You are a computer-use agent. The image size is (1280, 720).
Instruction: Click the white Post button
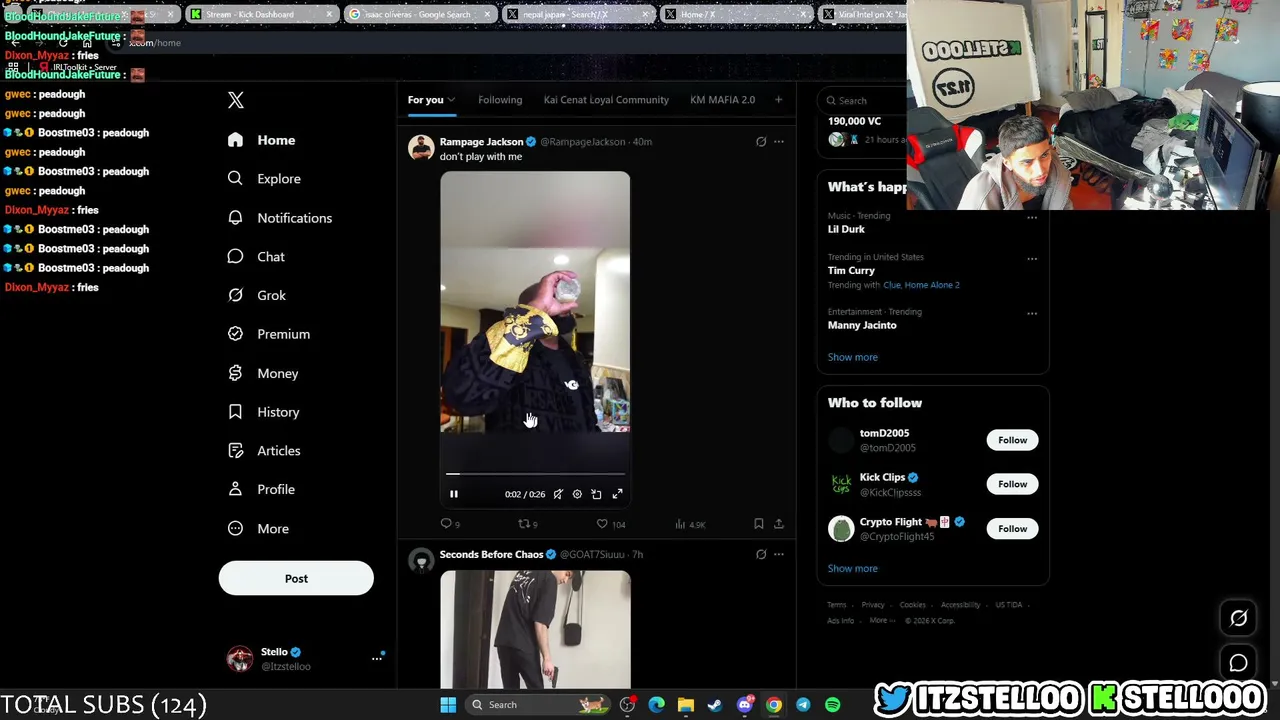[296, 578]
